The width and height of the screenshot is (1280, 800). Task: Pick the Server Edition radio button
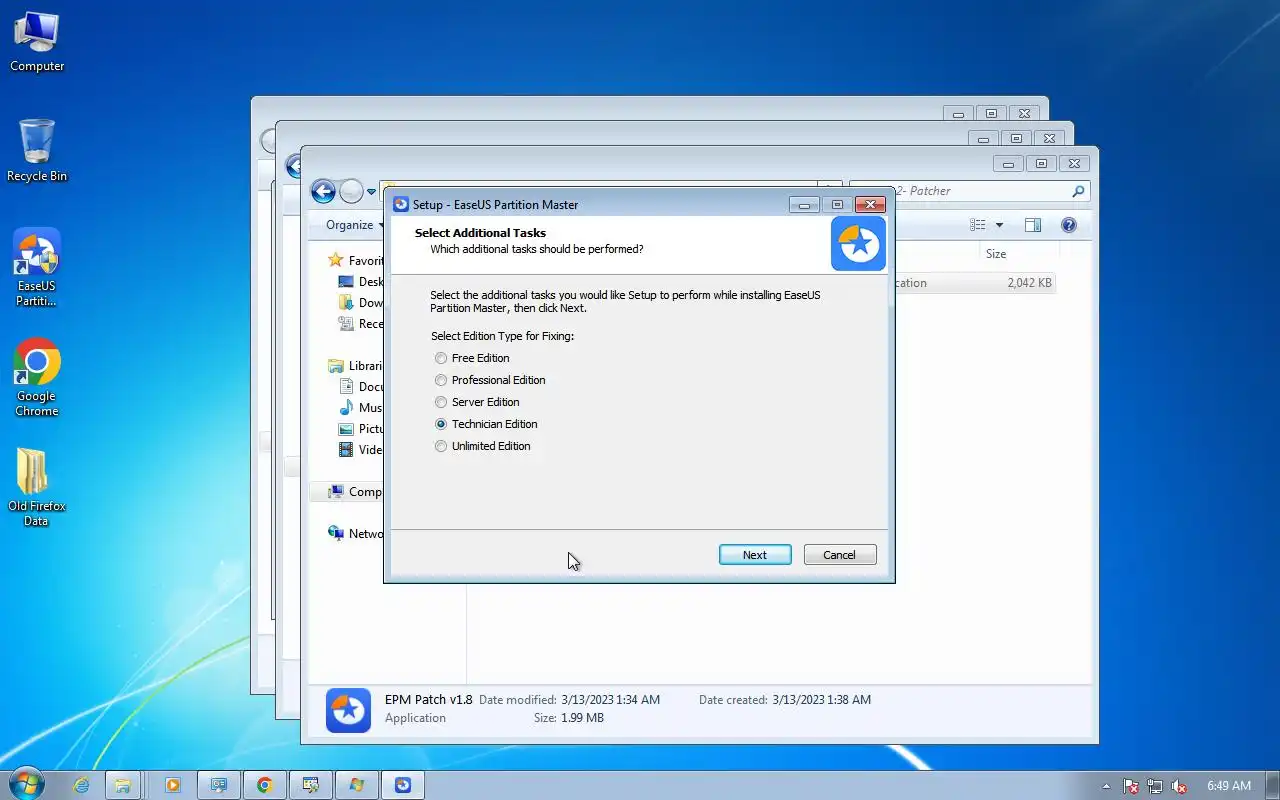tap(441, 402)
